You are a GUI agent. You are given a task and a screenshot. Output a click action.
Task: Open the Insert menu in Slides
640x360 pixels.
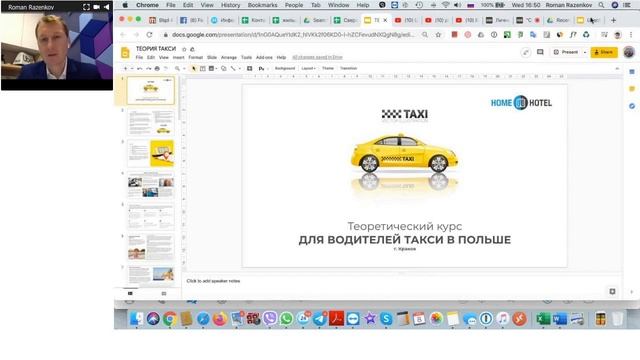pyautogui.click(x=178, y=58)
